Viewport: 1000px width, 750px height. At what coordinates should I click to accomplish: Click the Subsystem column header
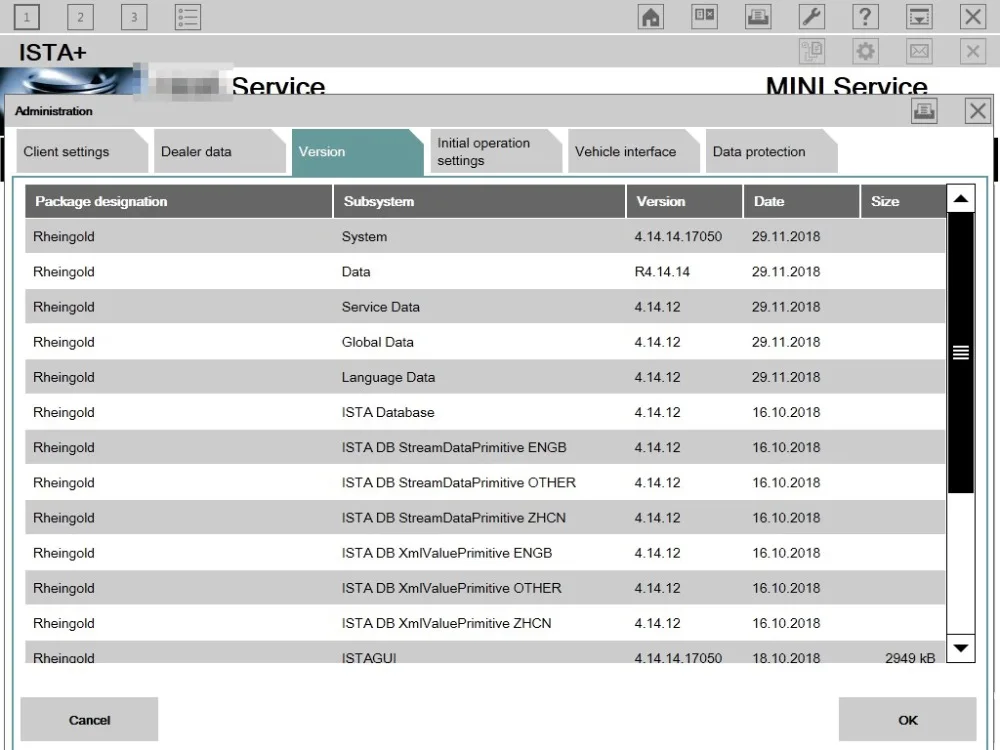pos(479,202)
